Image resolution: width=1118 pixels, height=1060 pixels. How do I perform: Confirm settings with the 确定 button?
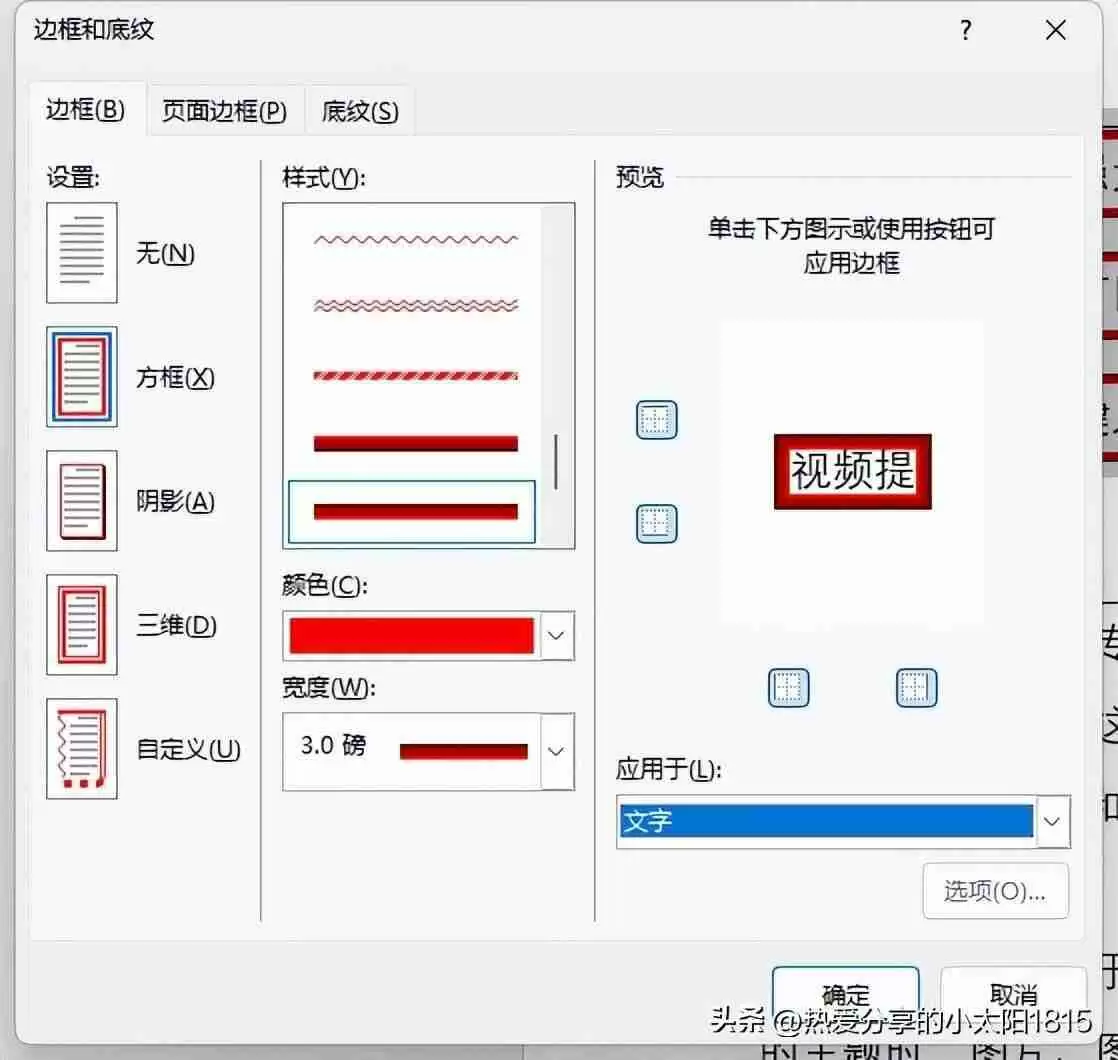point(845,995)
